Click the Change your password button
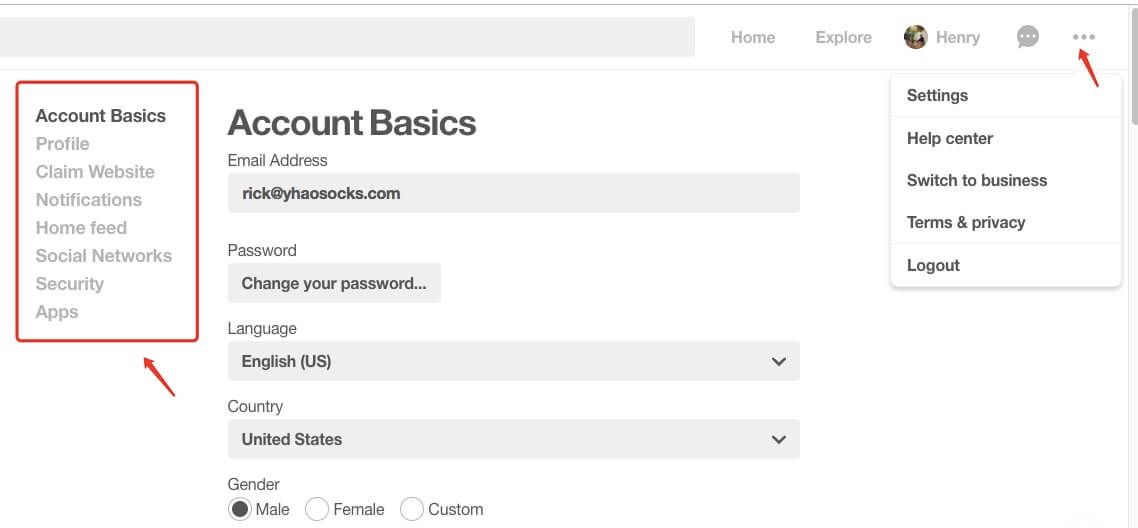1138x528 pixels. (x=334, y=283)
